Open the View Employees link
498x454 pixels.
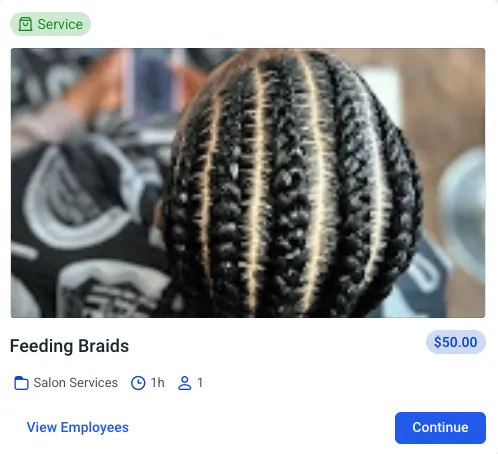[78, 427]
